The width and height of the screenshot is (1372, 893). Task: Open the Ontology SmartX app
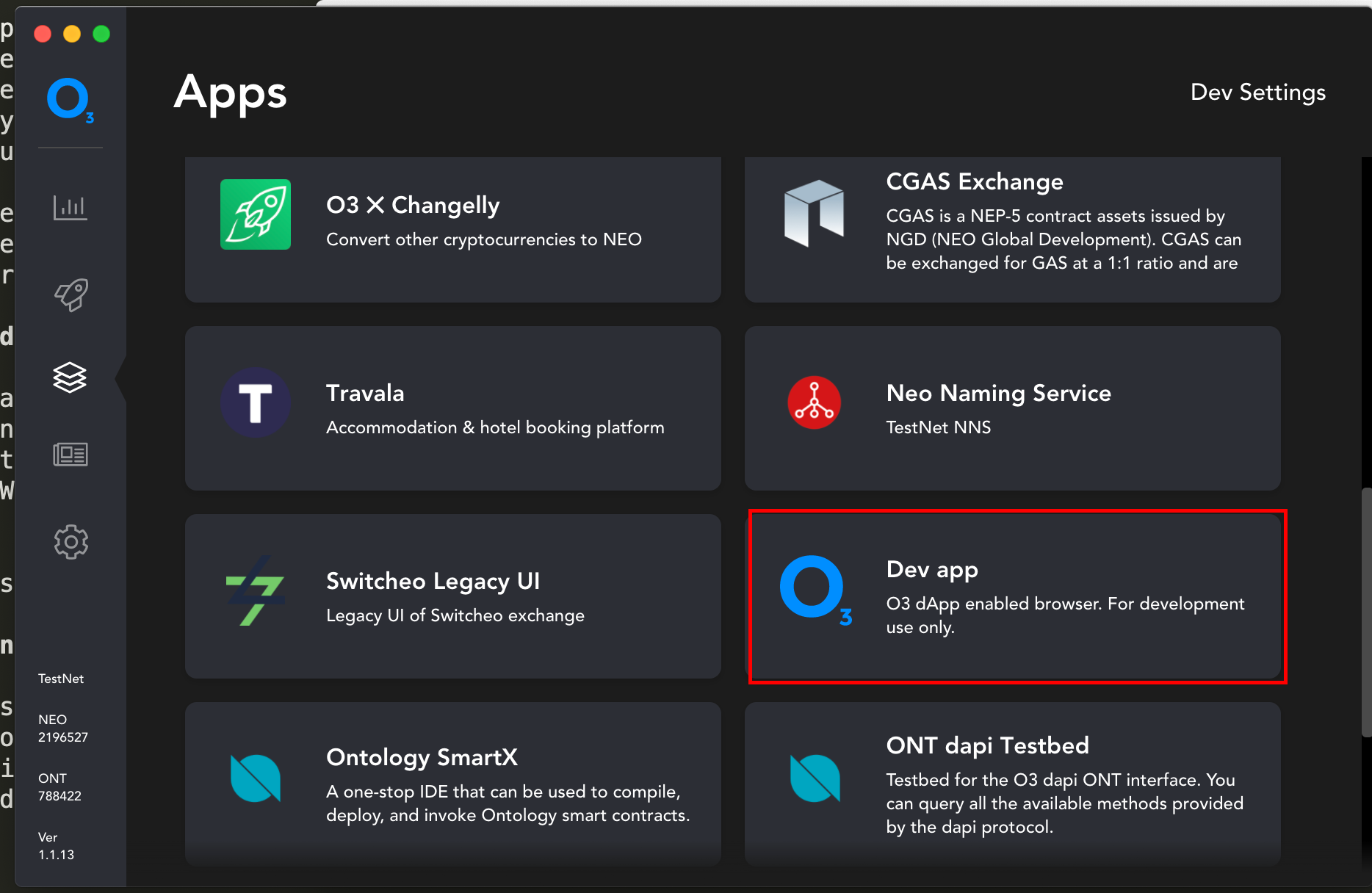[x=453, y=784]
